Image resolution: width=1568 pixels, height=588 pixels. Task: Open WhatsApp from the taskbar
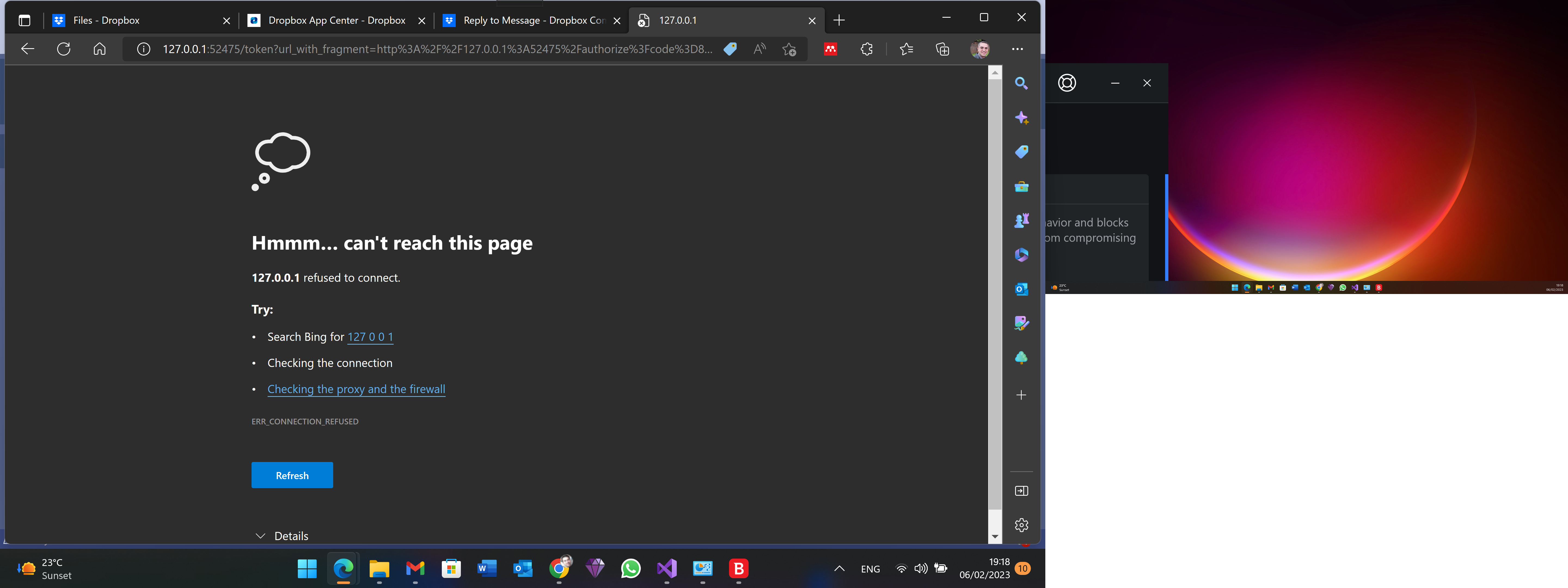pyautogui.click(x=631, y=568)
